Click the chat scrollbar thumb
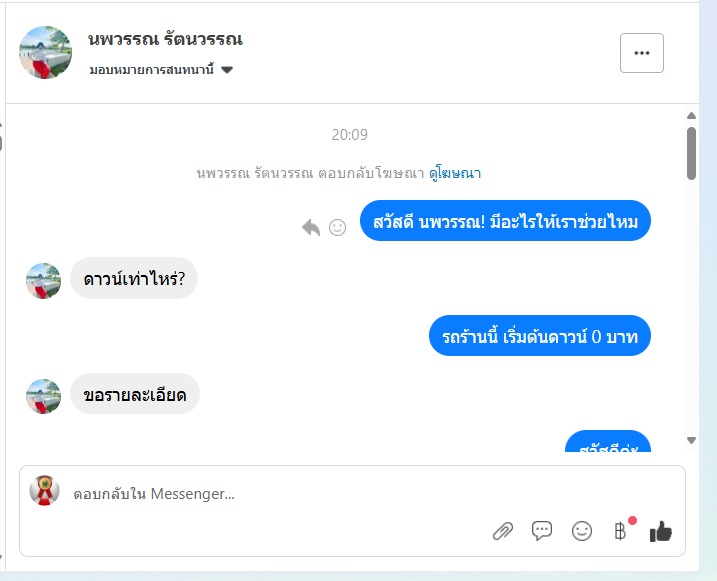Viewport: 717px width, 581px height. (691, 153)
